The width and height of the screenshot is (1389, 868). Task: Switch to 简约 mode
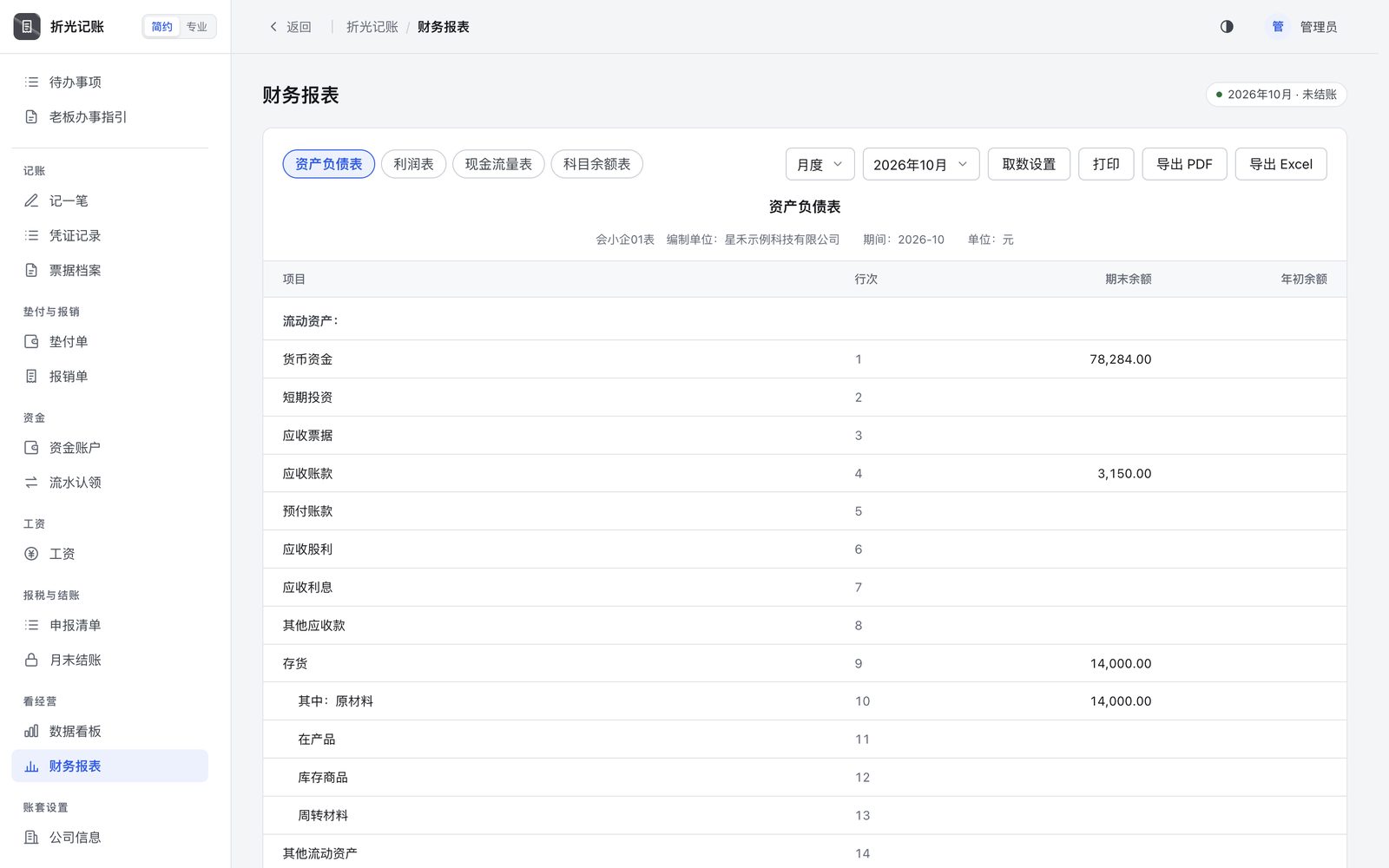click(x=161, y=27)
